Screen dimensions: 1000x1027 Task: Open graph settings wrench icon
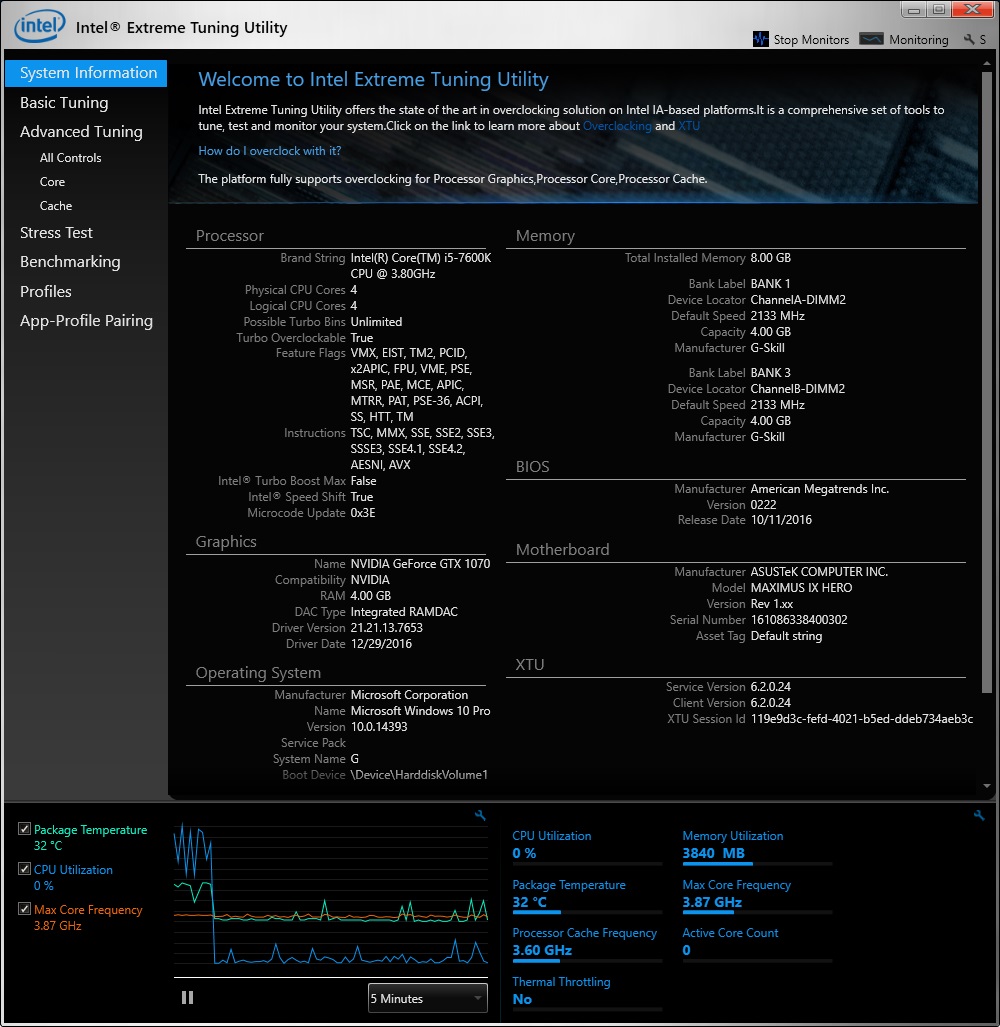point(480,815)
